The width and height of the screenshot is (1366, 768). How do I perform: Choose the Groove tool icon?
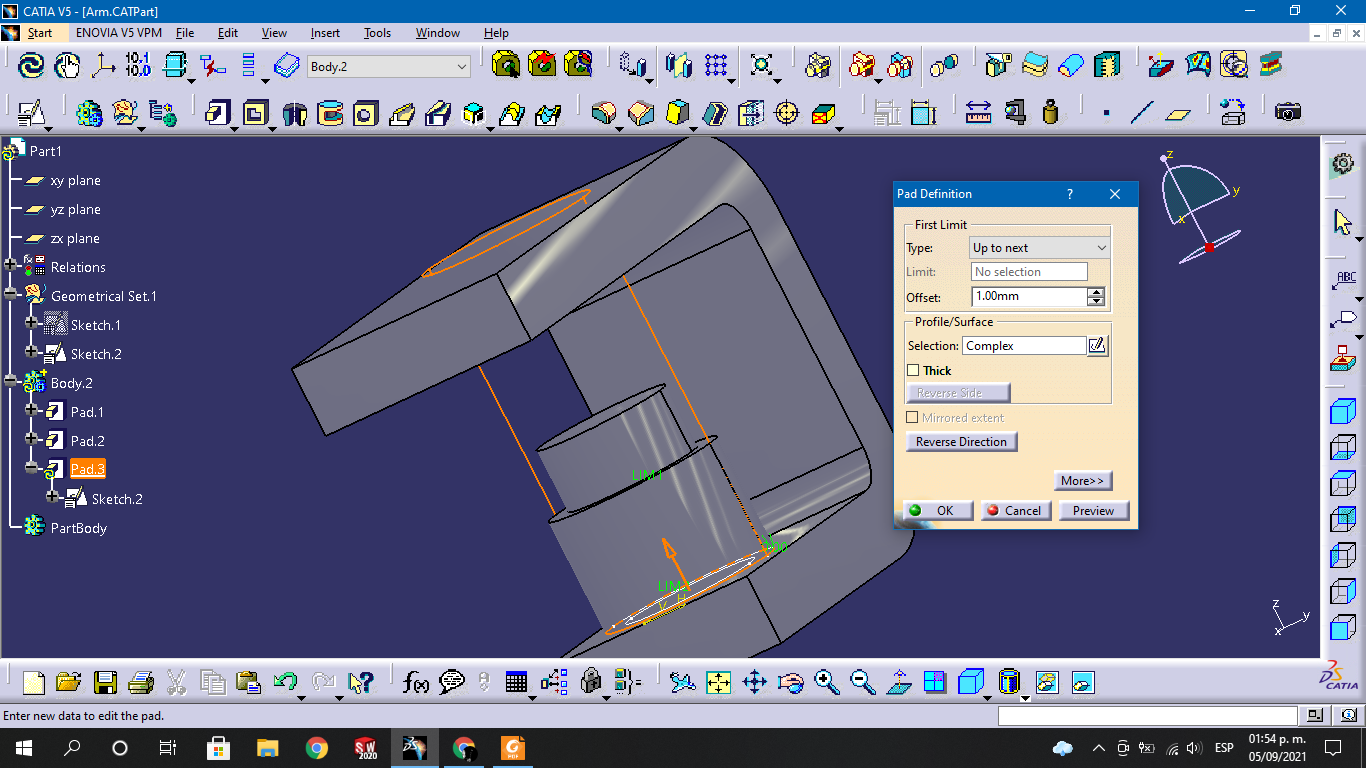(330, 113)
